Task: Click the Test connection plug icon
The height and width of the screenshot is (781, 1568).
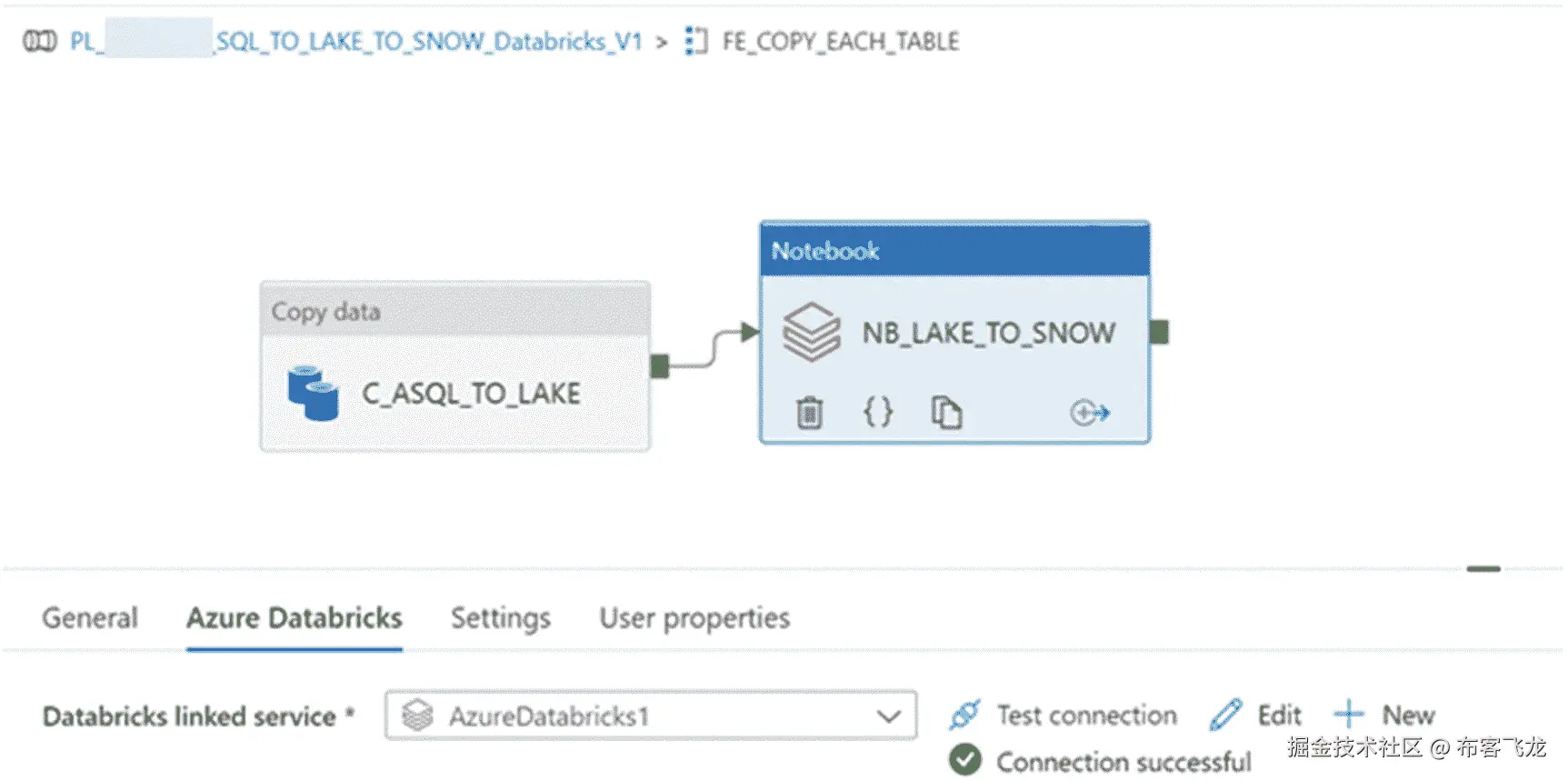Action: click(x=964, y=715)
